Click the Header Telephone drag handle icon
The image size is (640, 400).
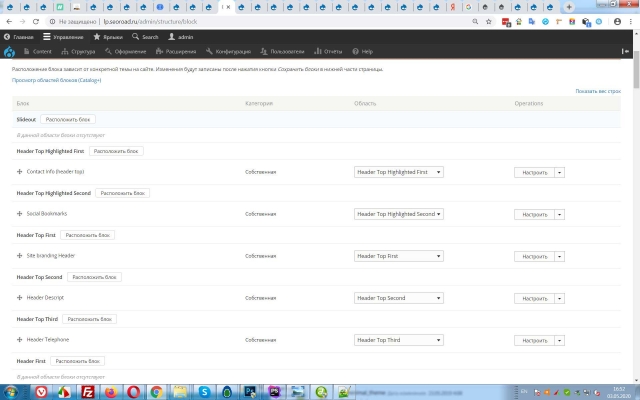(20, 340)
